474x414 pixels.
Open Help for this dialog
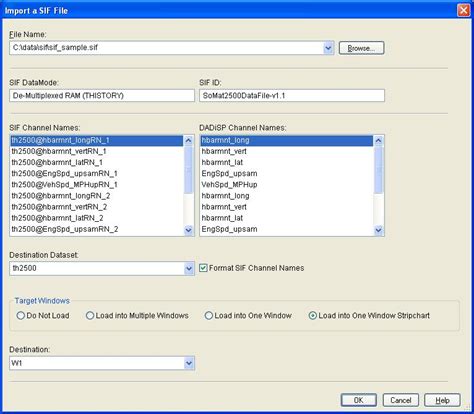tap(442, 400)
